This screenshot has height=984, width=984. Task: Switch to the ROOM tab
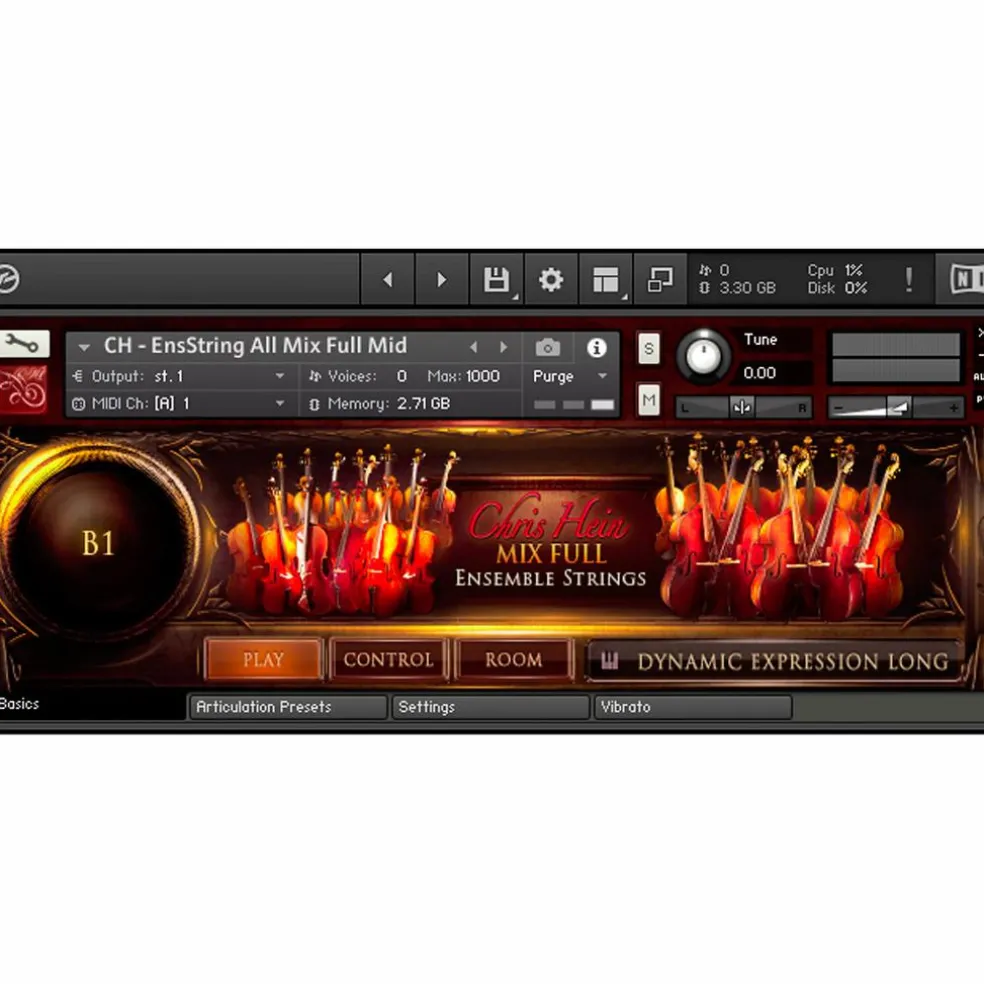pyautogui.click(x=513, y=660)
